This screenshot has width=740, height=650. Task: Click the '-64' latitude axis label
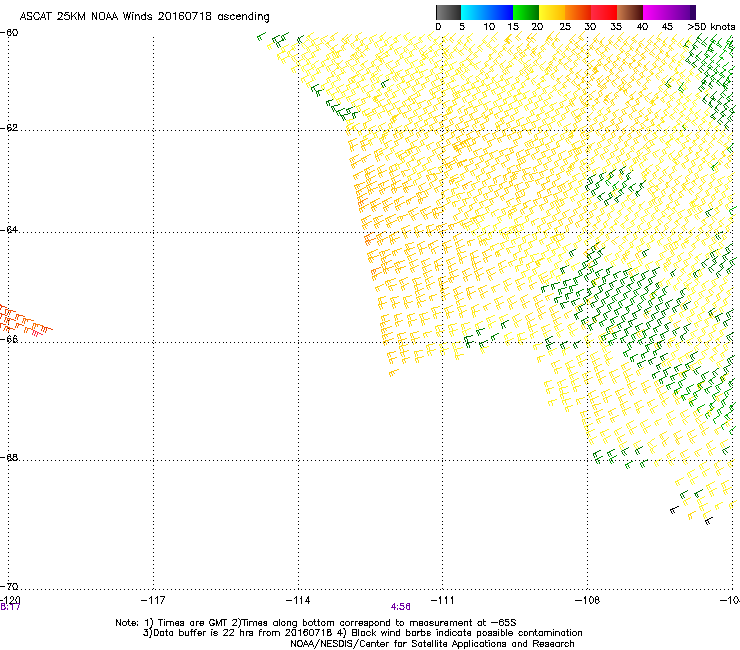click(x=9, y=230)
